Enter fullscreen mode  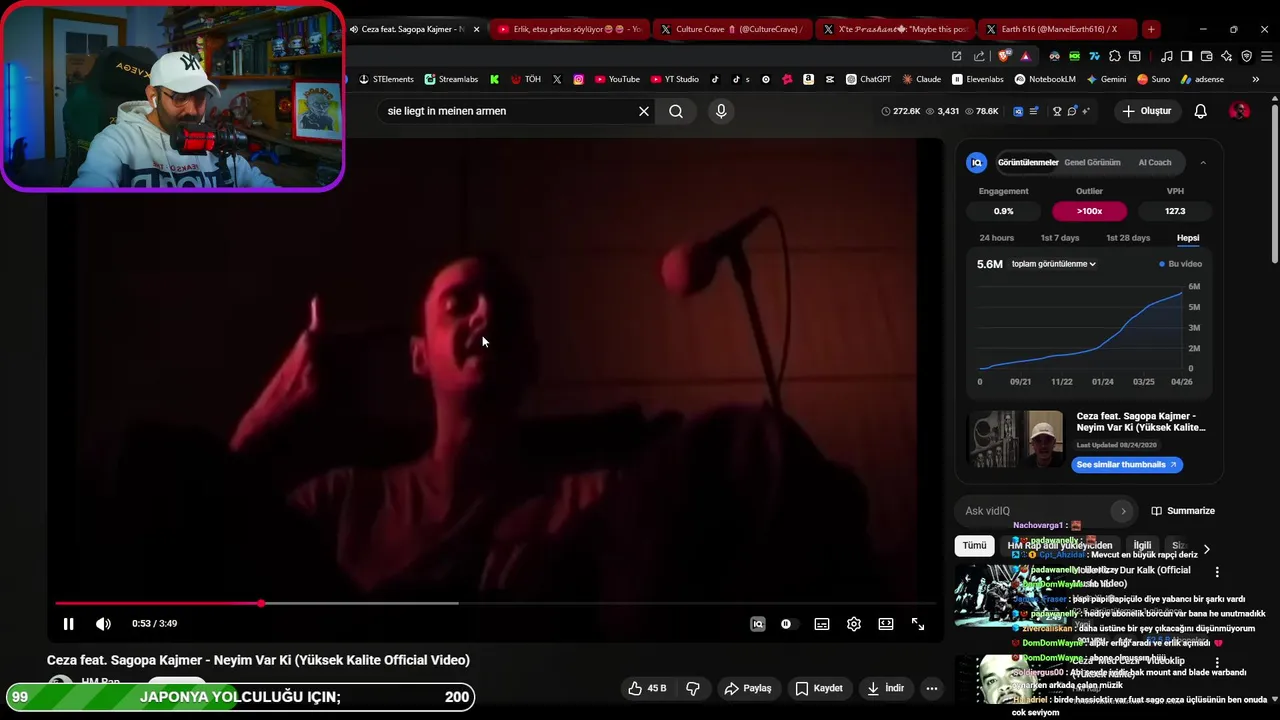[918, 624]
